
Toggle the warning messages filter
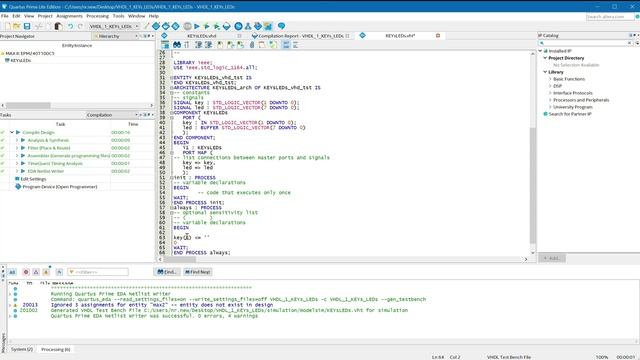46,272
